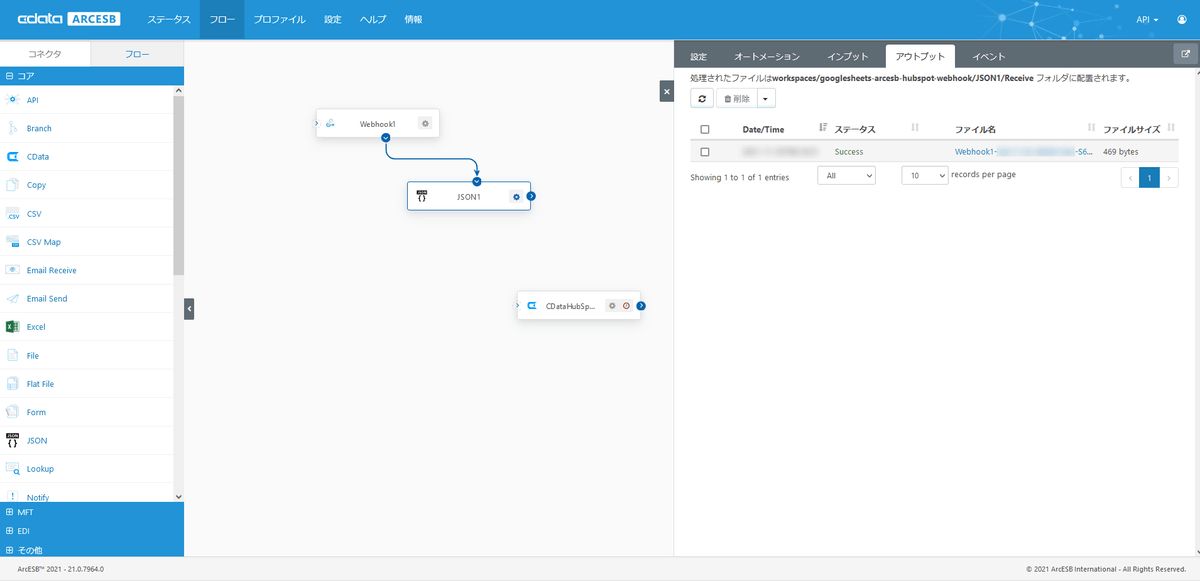Check the Success row checkbox

tap(705, 152)
